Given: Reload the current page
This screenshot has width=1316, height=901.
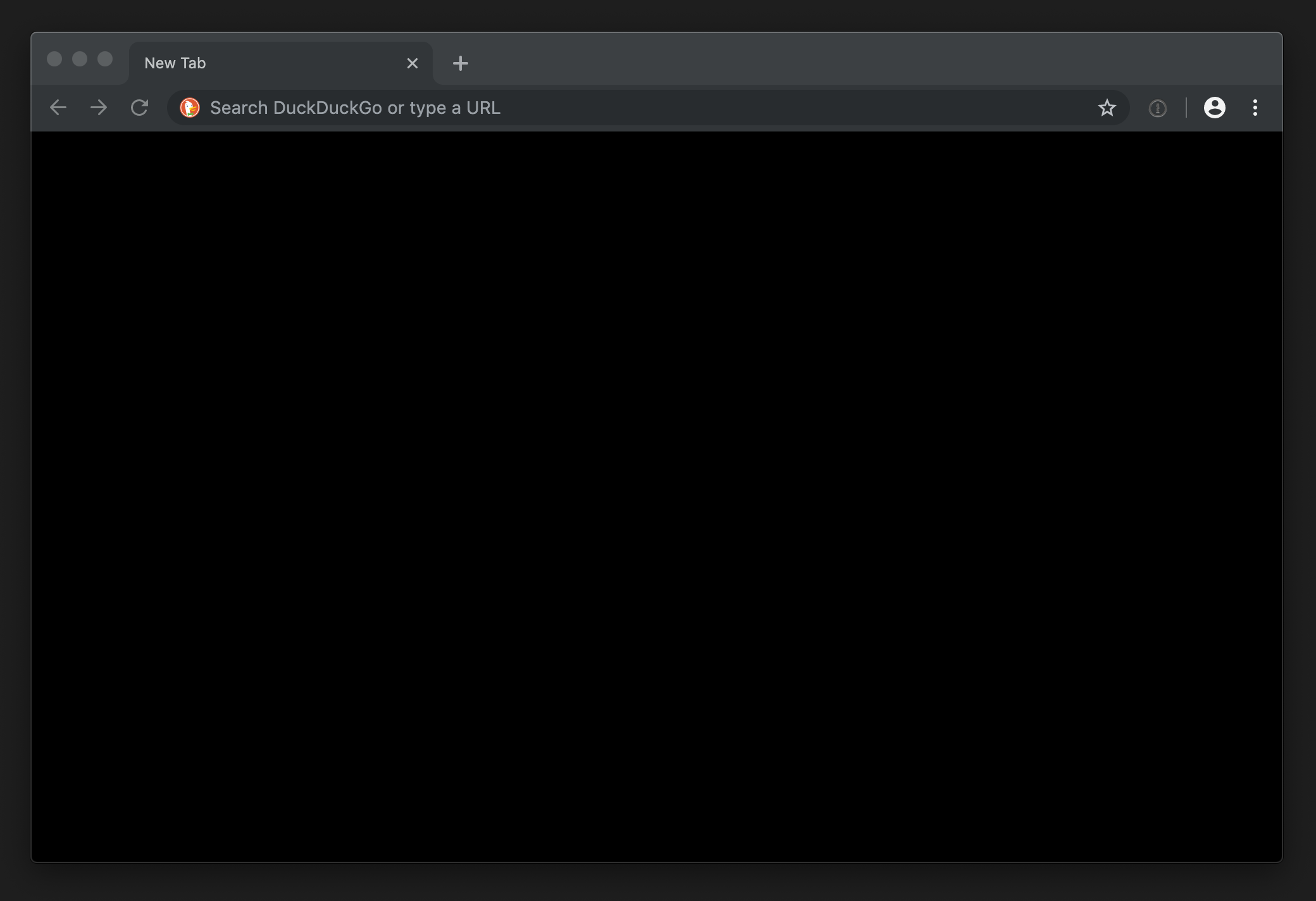Looking at the screenshot, I should [139, 108].
